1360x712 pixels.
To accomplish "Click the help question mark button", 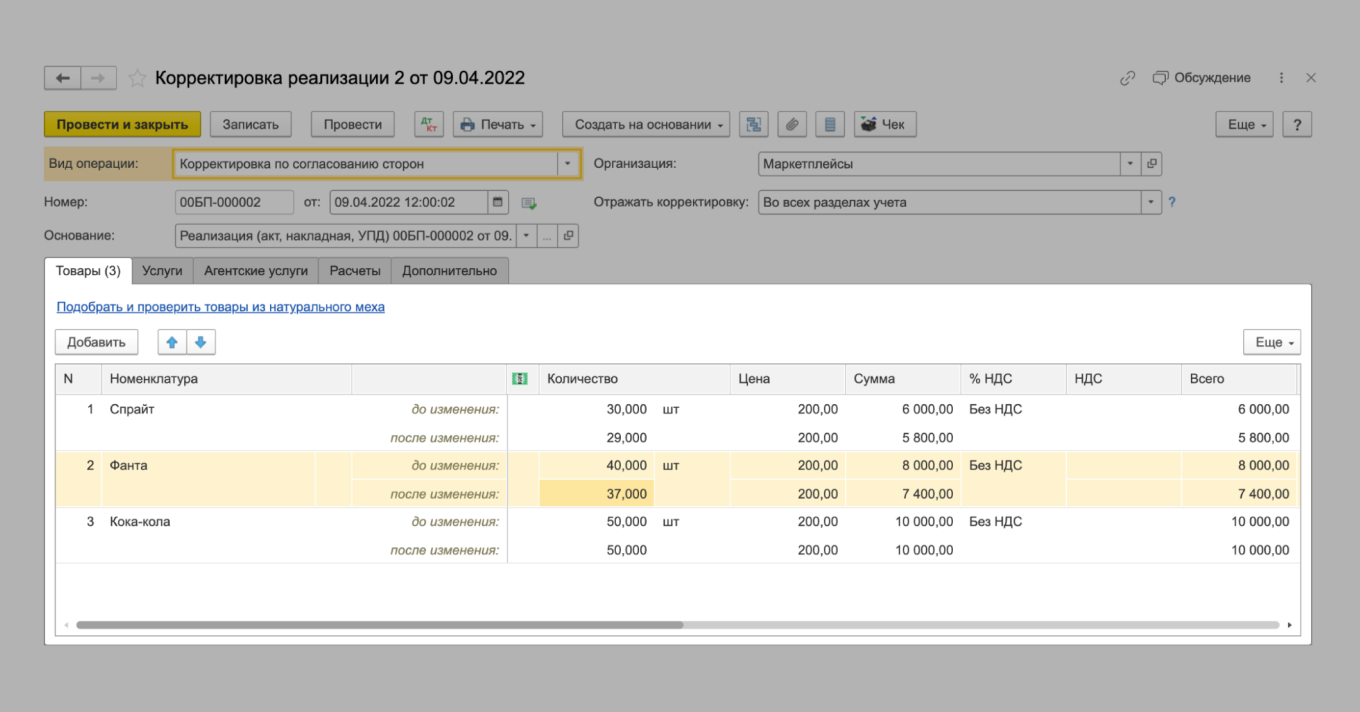I will click(1296, 124).
